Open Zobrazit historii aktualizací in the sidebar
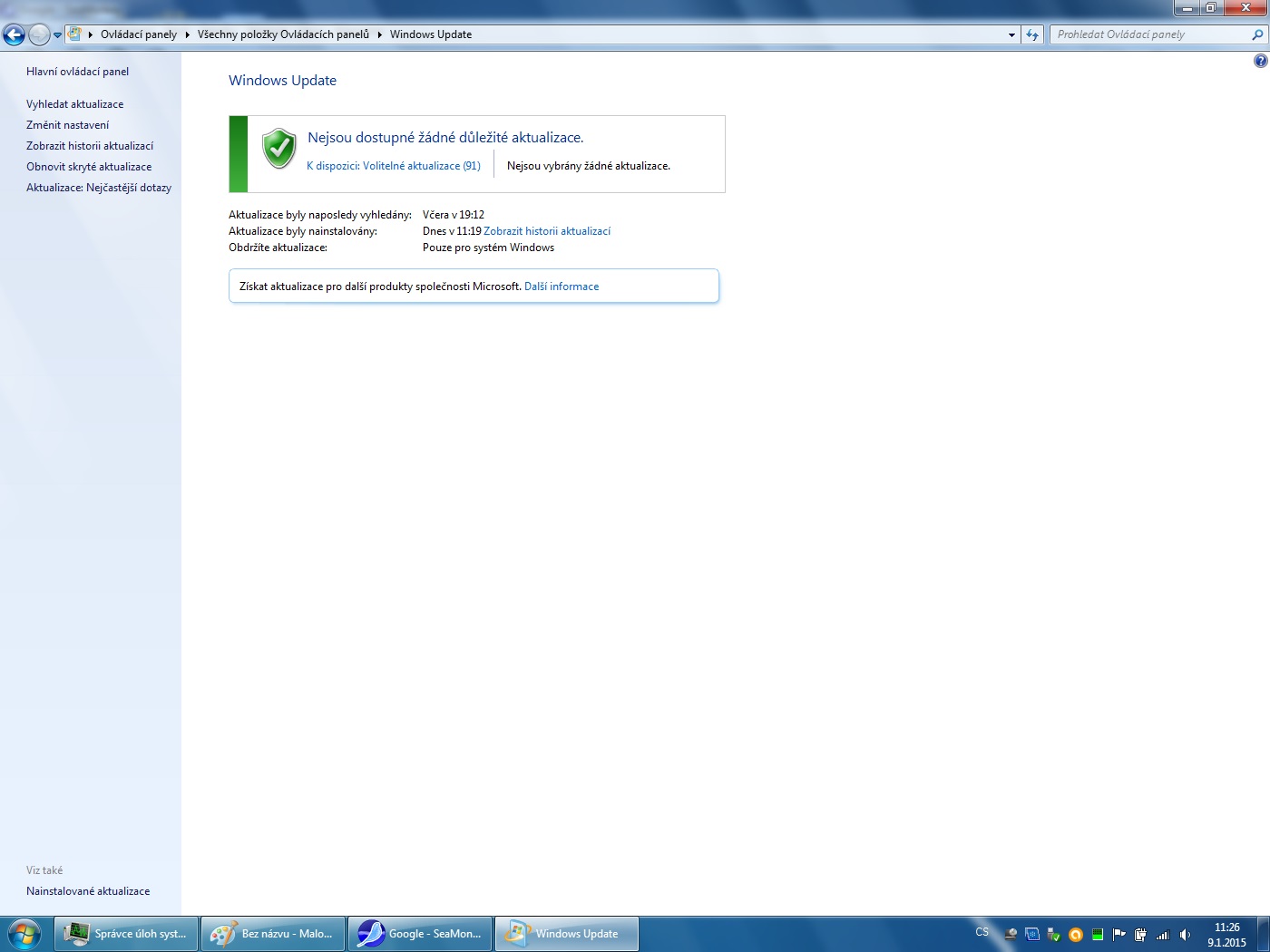Viewport: 1270px width, 952px height. [x=90, y=146]
